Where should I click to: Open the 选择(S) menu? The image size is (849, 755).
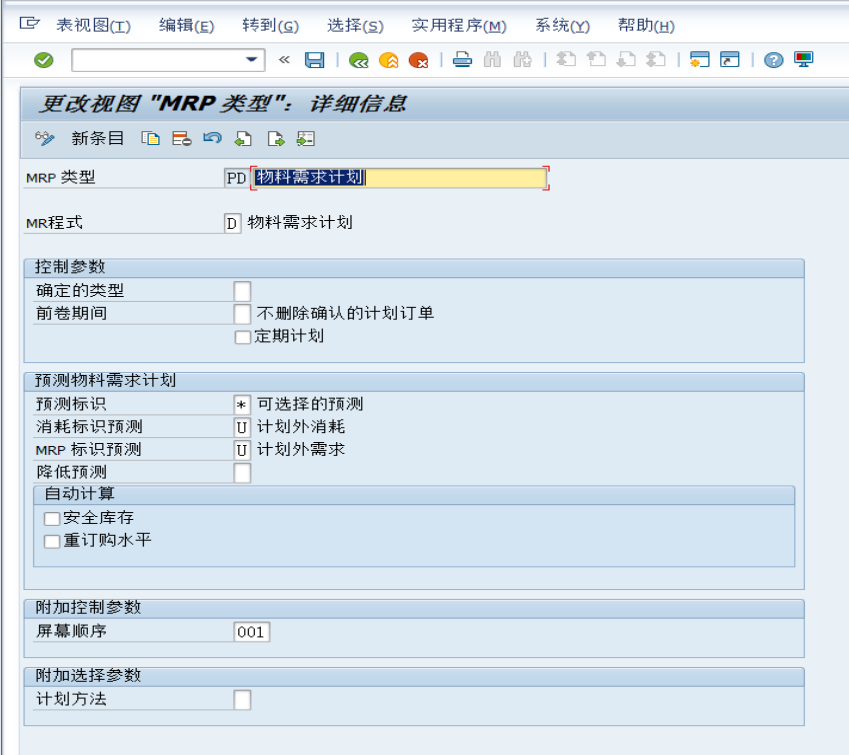(355, 25)
